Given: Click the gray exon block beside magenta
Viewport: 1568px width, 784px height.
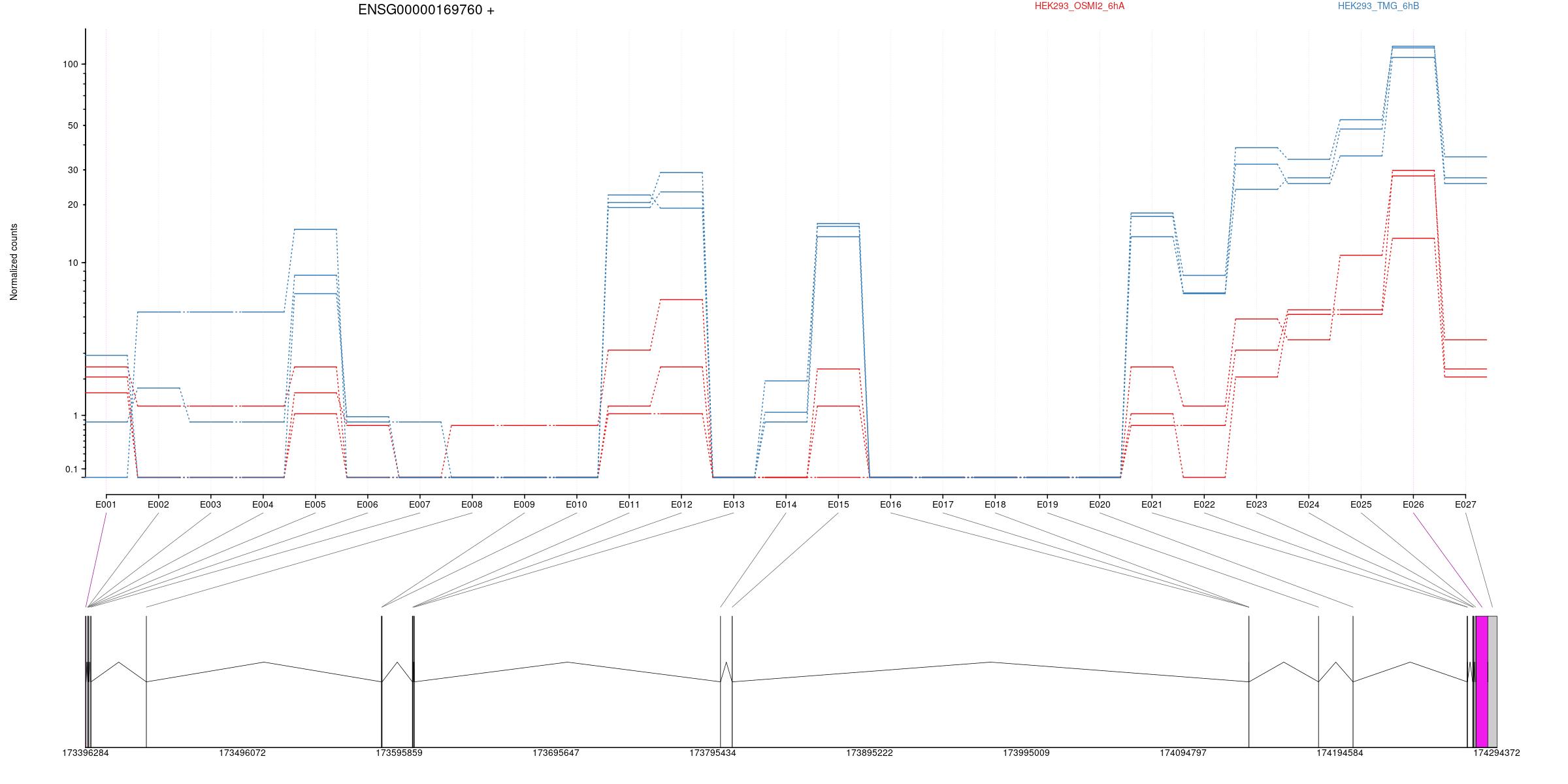Looking at the screenshot, I should 1493,681.
